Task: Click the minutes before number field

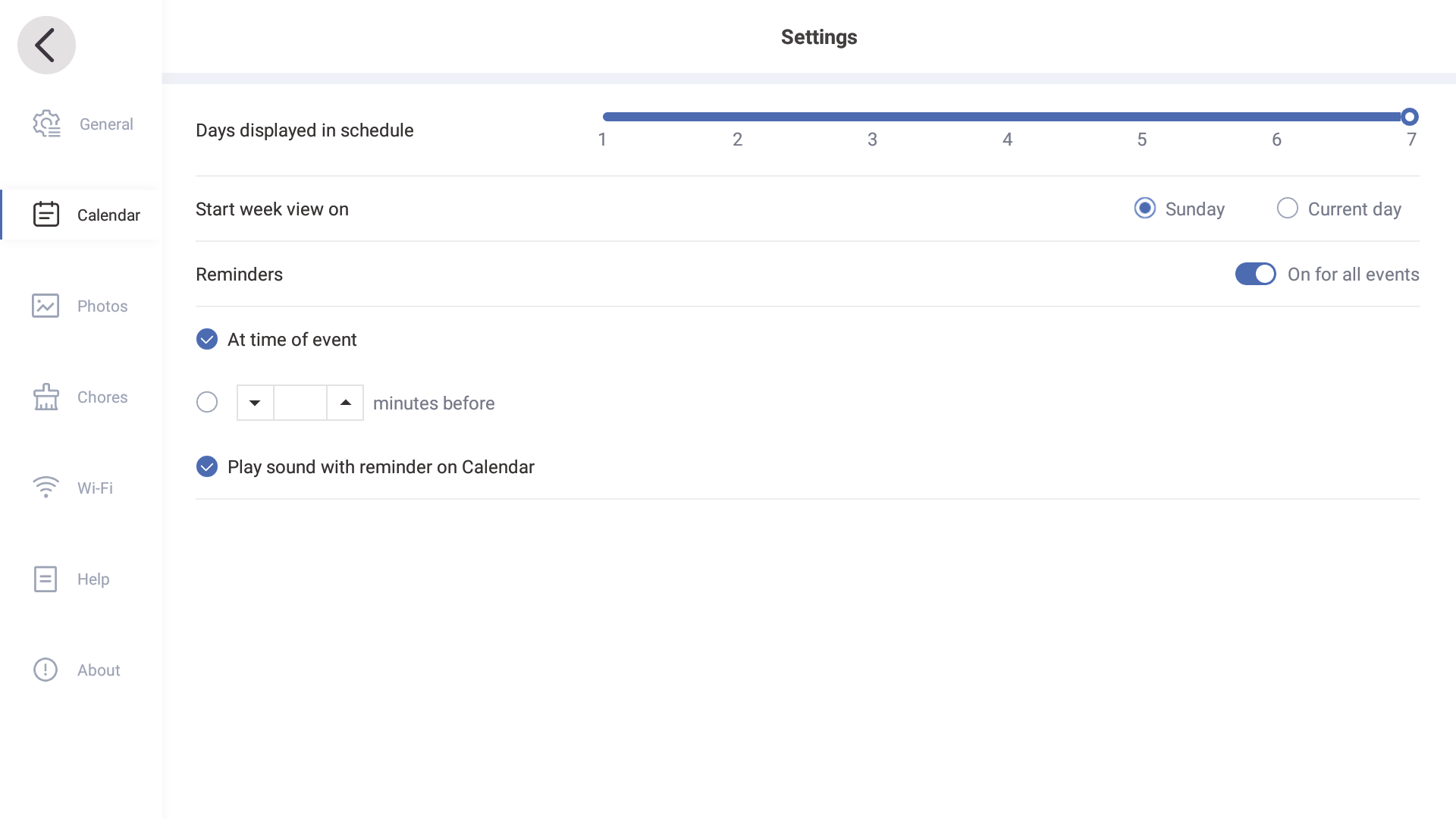Action: click(300, 403)
